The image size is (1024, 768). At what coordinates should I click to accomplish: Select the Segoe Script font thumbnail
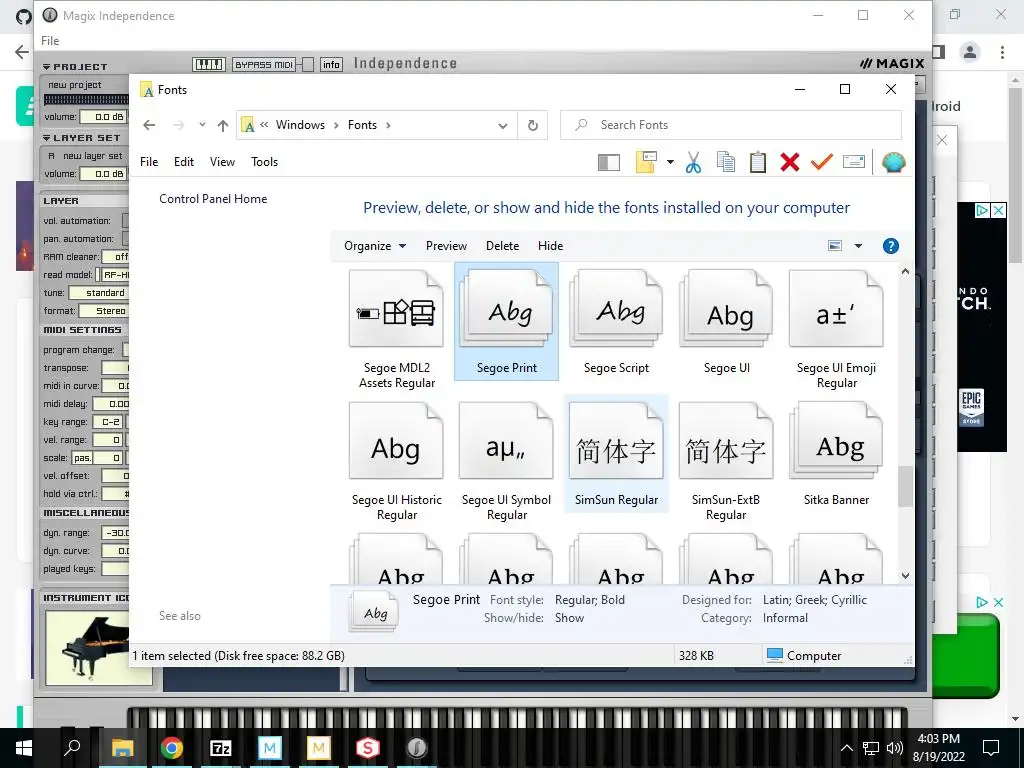coord(616,321)
